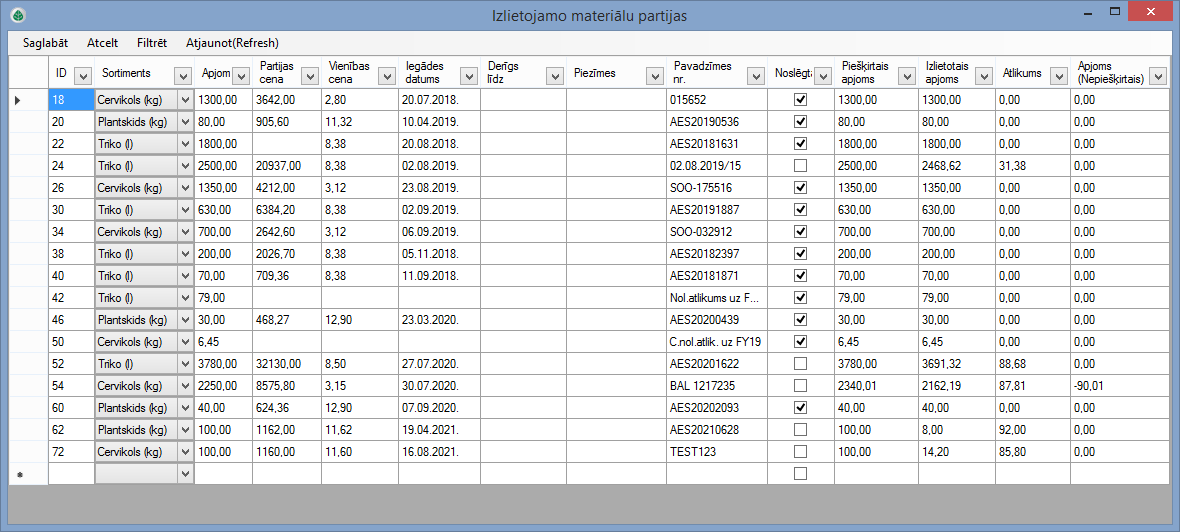
Task: Click empty Piezīmes cell for ID 22
Action: [x=616, y=143]
